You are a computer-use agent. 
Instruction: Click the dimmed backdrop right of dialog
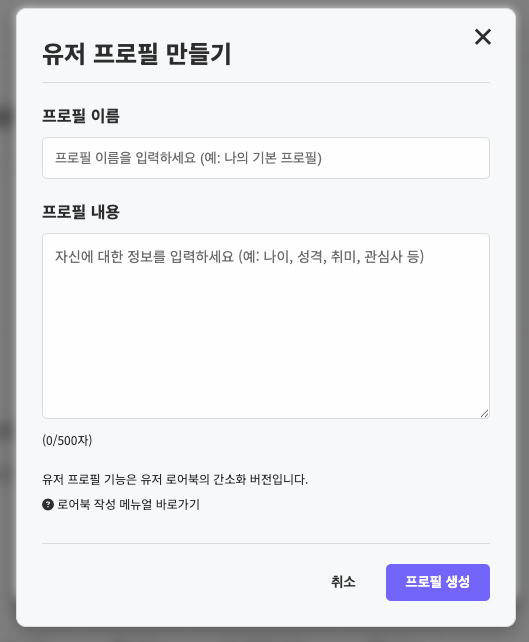pyautogui.click(x=523, y=321)
